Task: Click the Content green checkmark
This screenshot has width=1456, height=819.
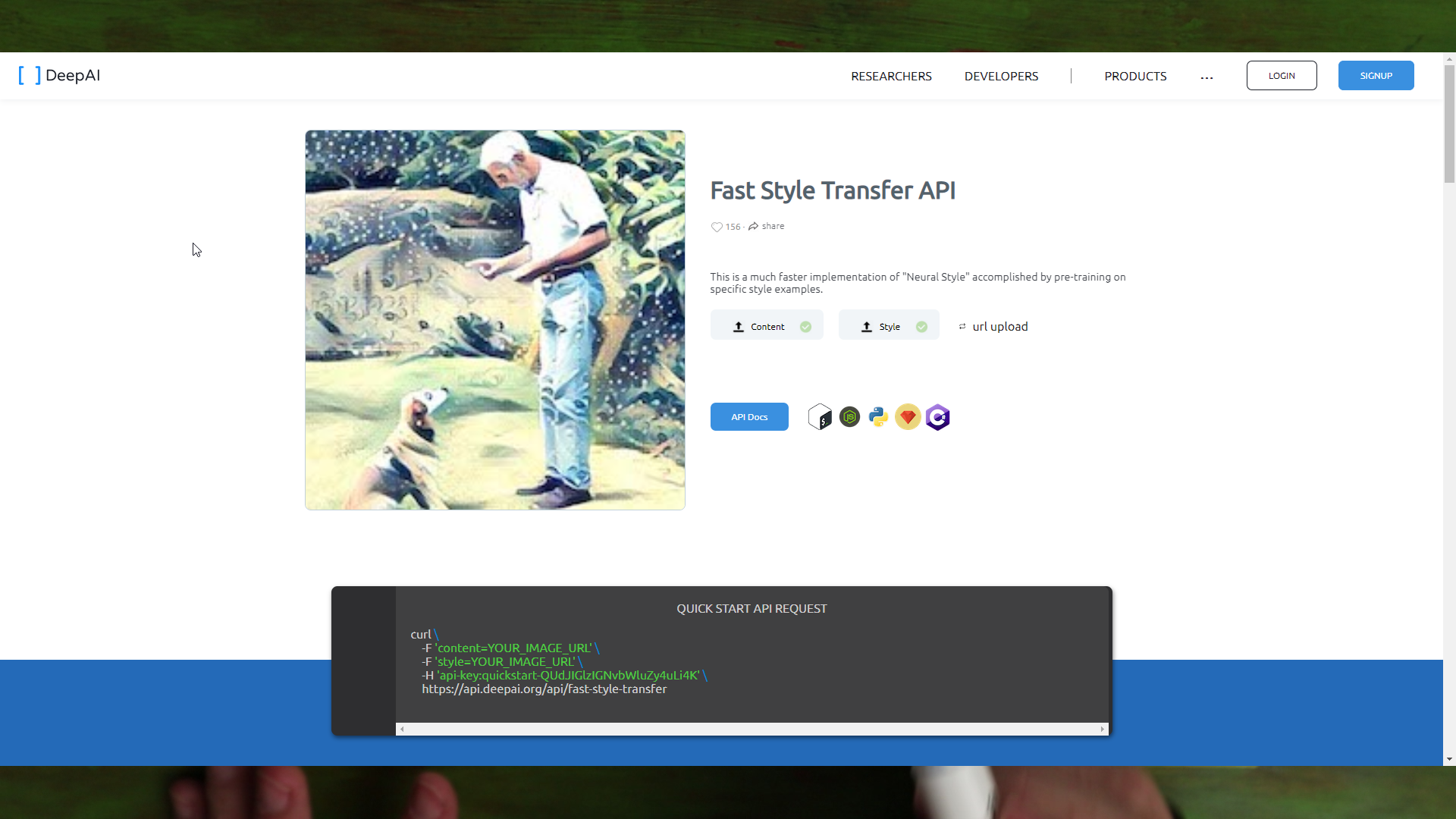Action: pyautogui.click(x=805, y=327)
